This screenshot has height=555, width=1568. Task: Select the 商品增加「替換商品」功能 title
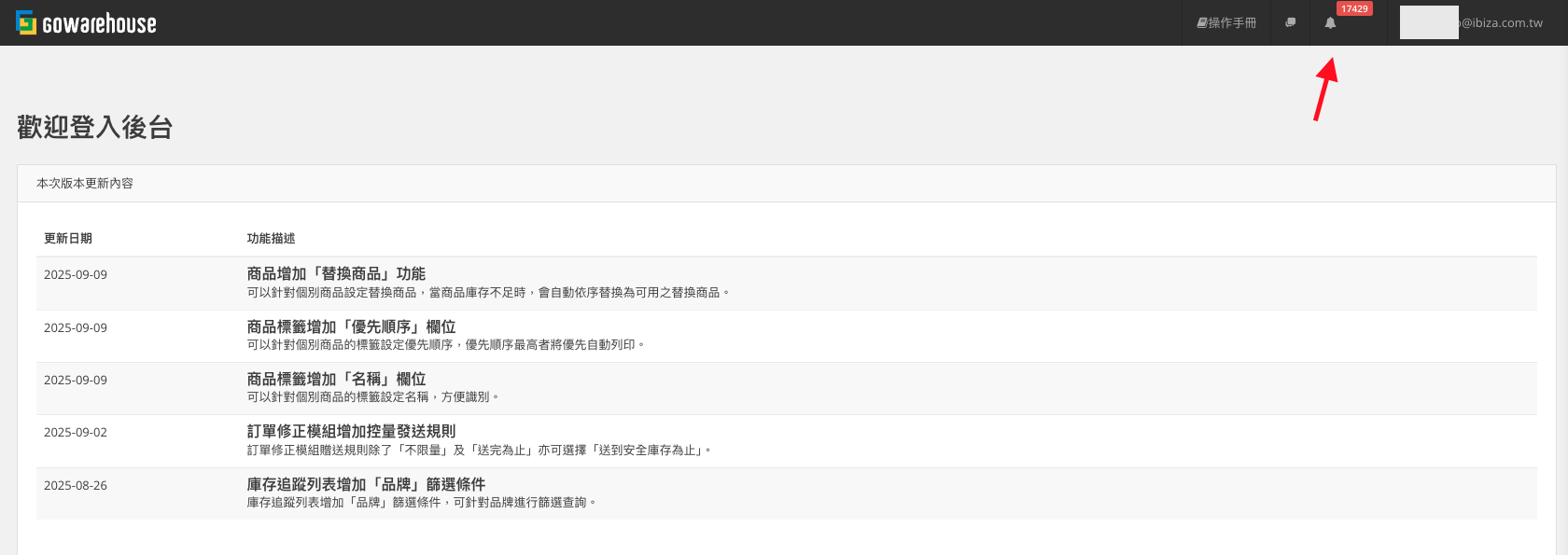tap(336, 273)
